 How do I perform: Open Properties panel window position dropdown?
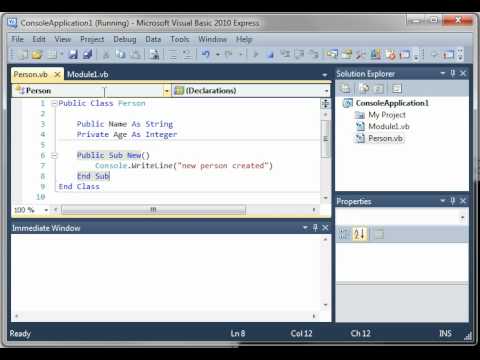(x=442, y=201)
